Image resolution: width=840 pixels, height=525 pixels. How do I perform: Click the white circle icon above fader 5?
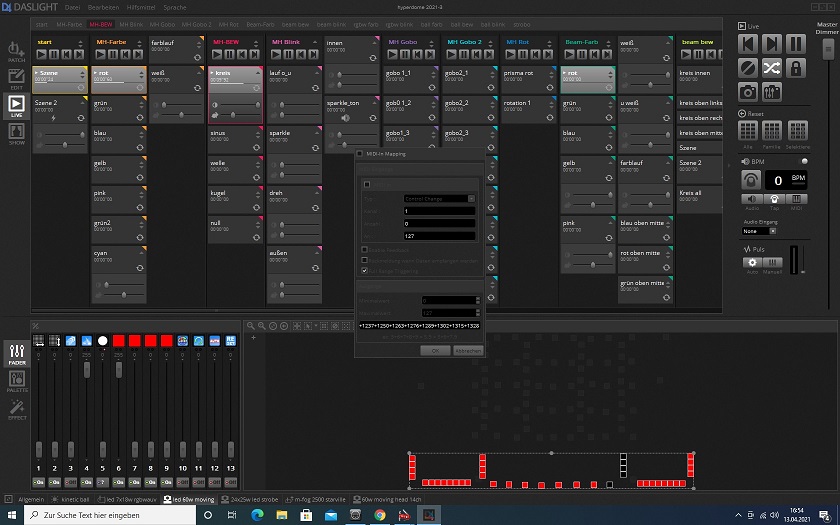point(103,341)
